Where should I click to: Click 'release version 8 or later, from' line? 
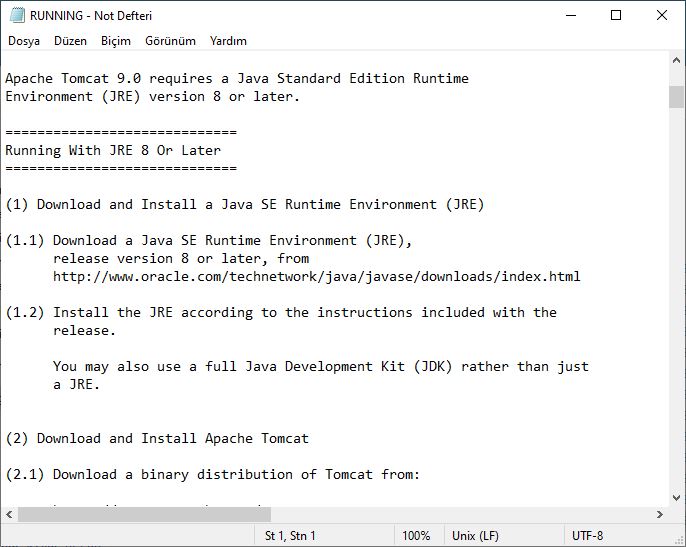[x=181, y=259]
